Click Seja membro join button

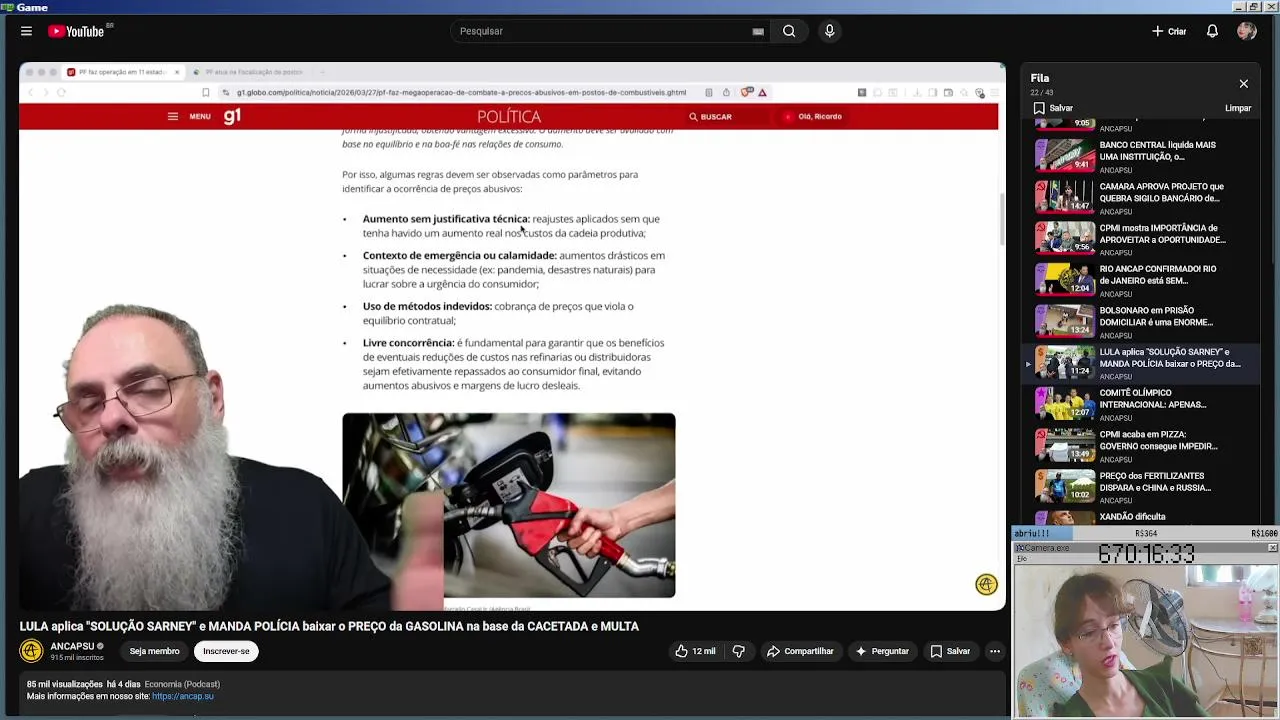pos(154,651)
